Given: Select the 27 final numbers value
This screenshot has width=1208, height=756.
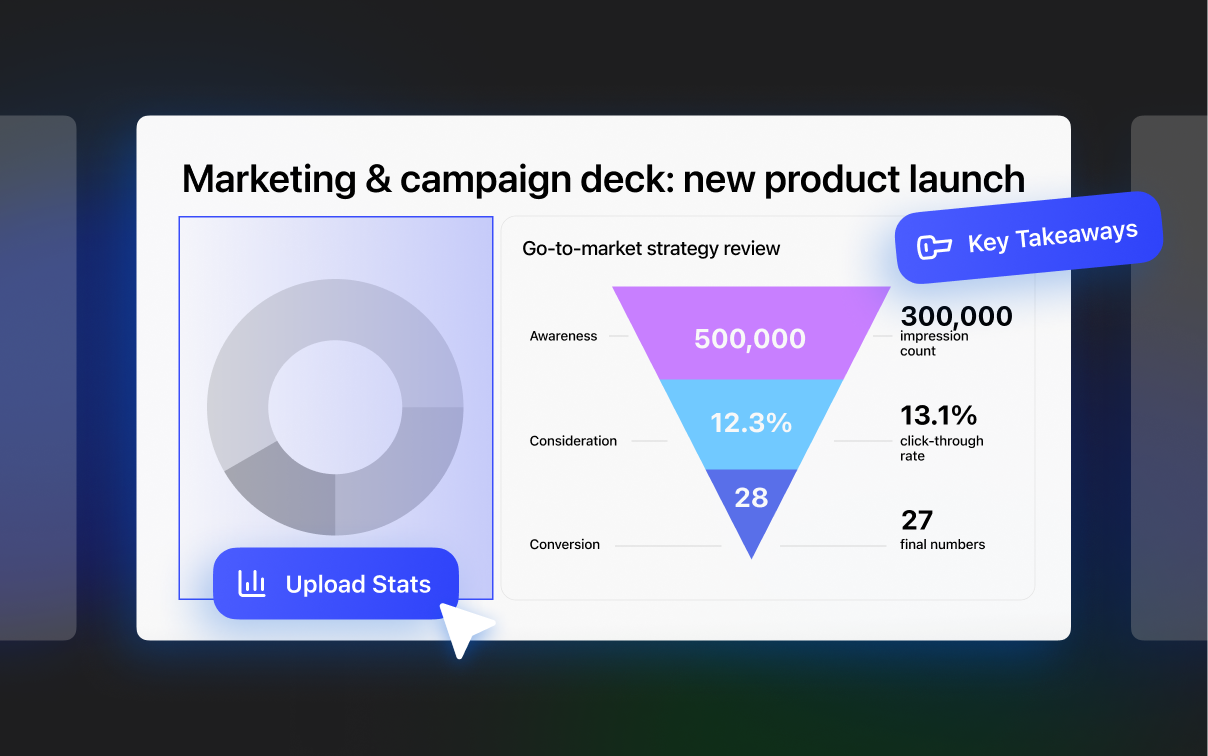Looking at the screenshot, I should click(916, 520).
